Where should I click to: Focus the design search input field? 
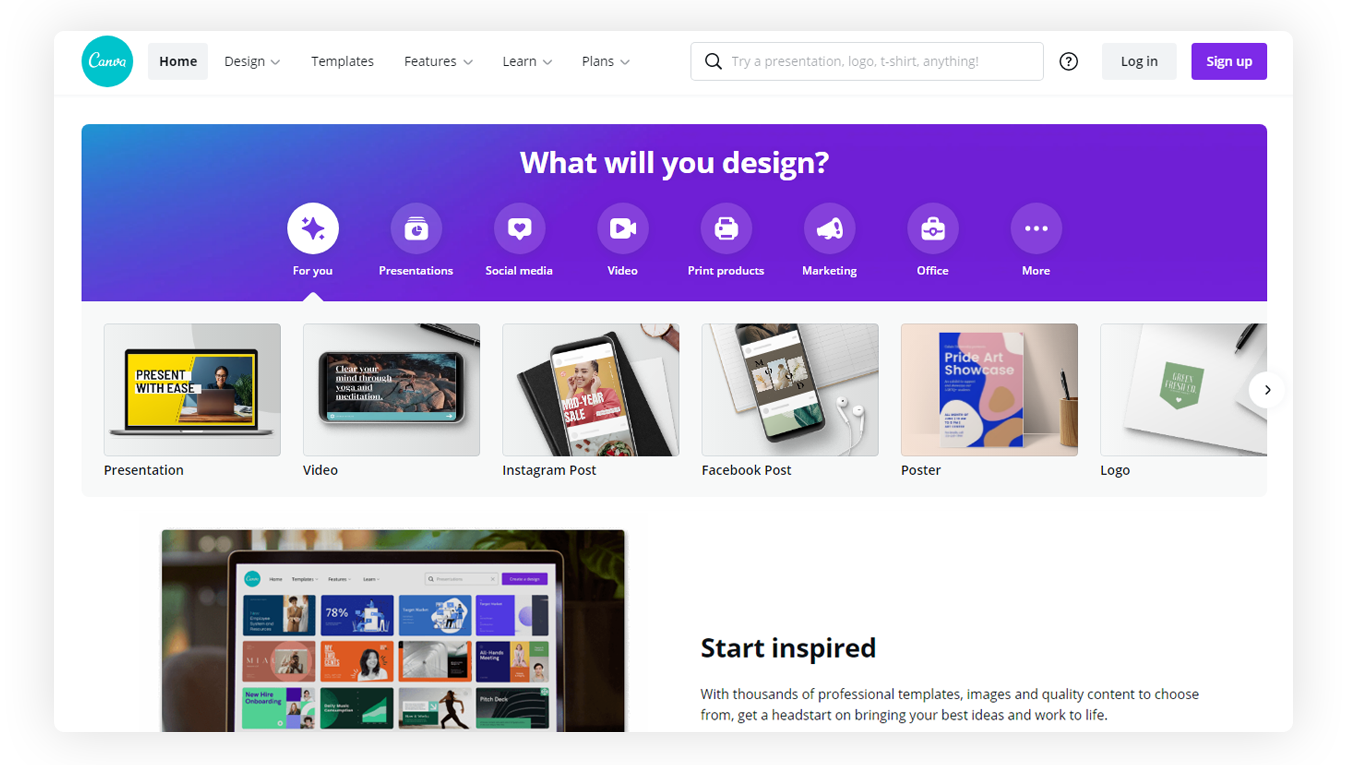click(867, 61)
